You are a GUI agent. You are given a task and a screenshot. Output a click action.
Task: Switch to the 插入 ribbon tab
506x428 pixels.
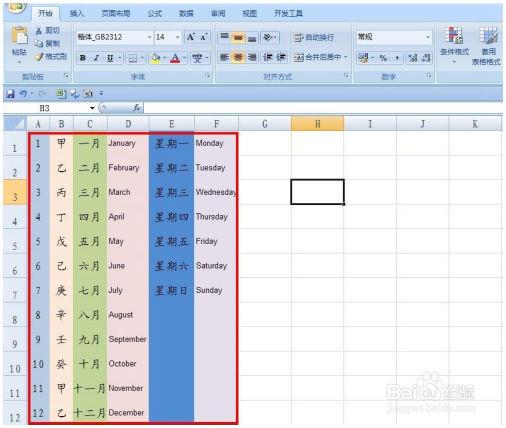77,14
